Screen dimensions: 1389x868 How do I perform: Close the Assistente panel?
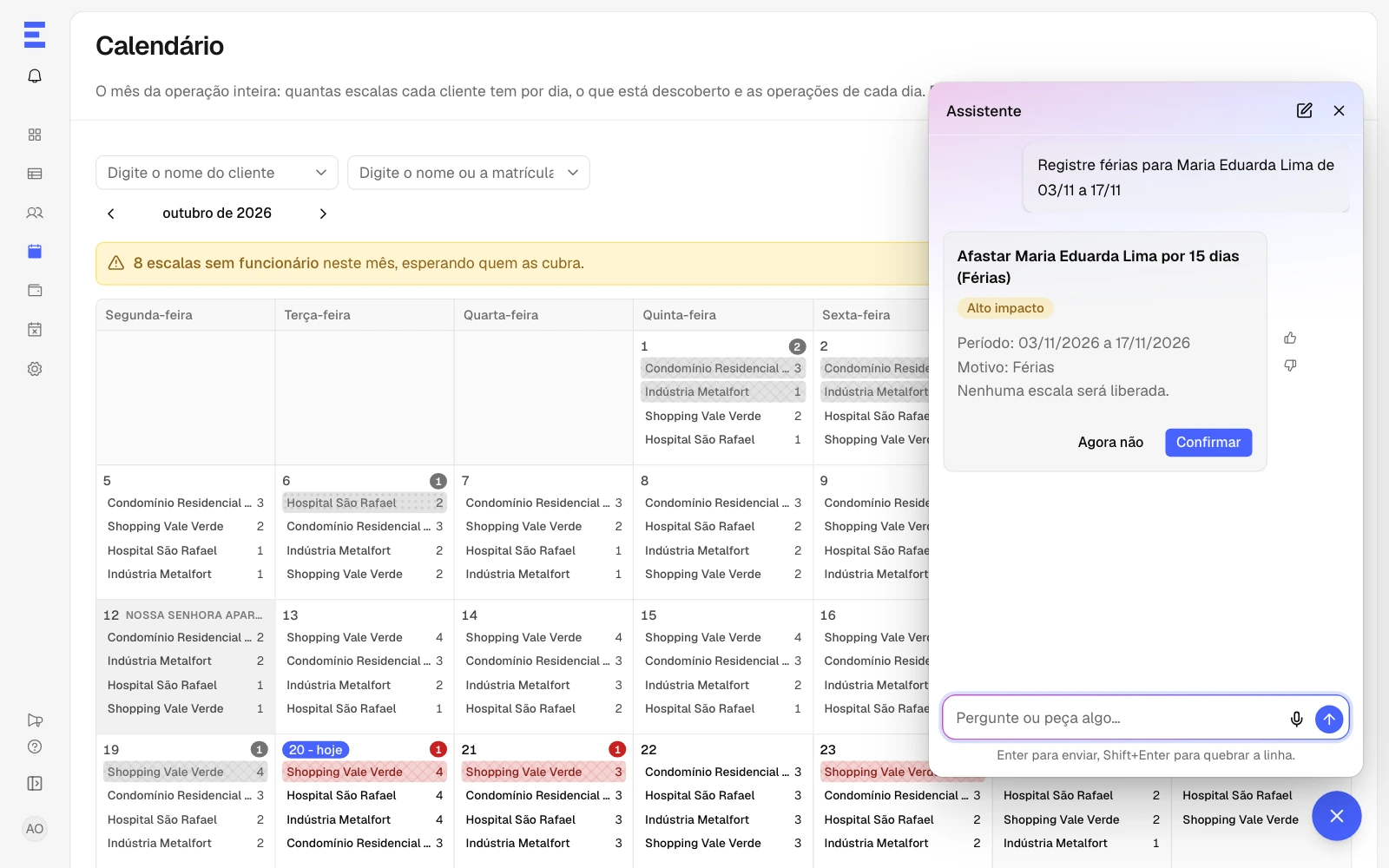tap(1339, 110)
